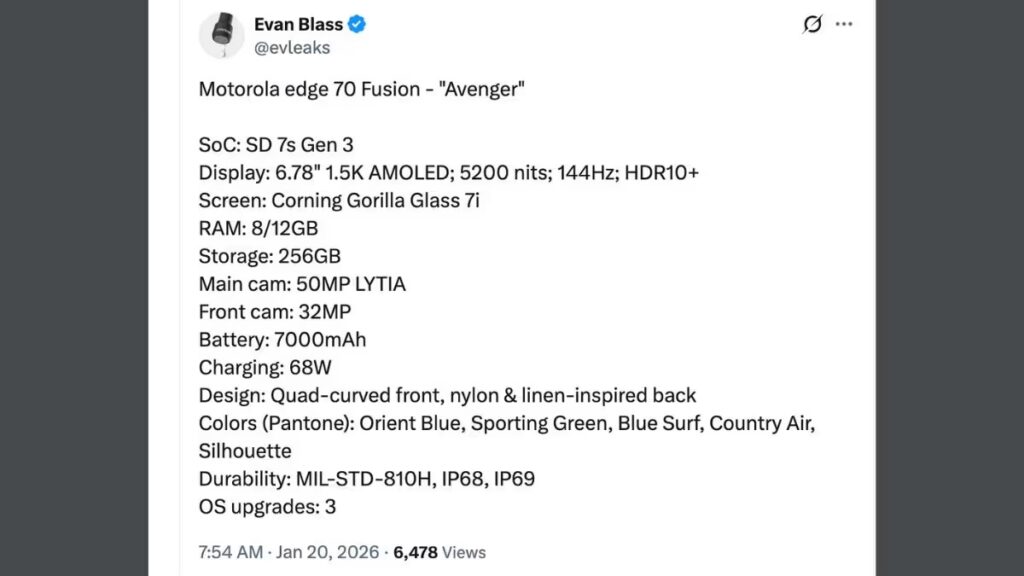Click the blue verified badge

click(x=357, y=25)
